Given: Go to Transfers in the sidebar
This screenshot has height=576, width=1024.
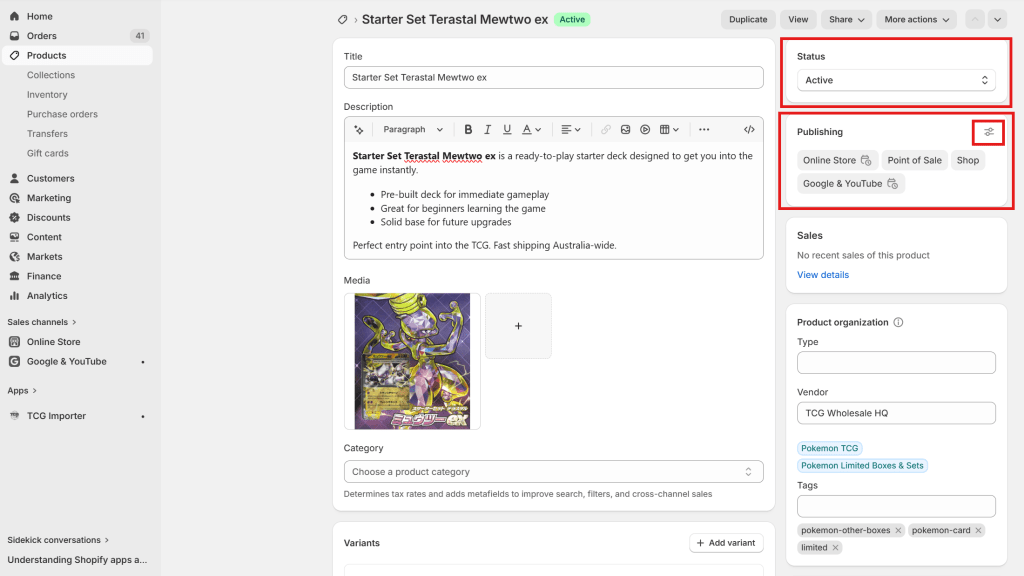Looking at the screenshot, I should 47,134.
